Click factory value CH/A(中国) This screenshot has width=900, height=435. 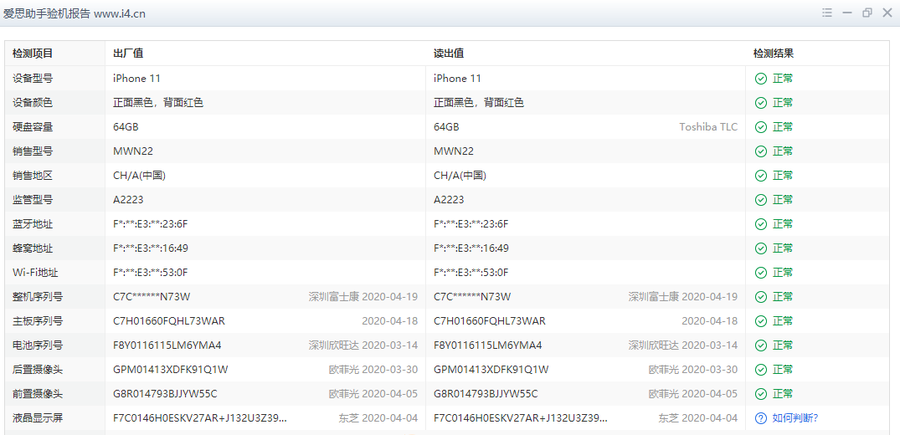[139, 176]
